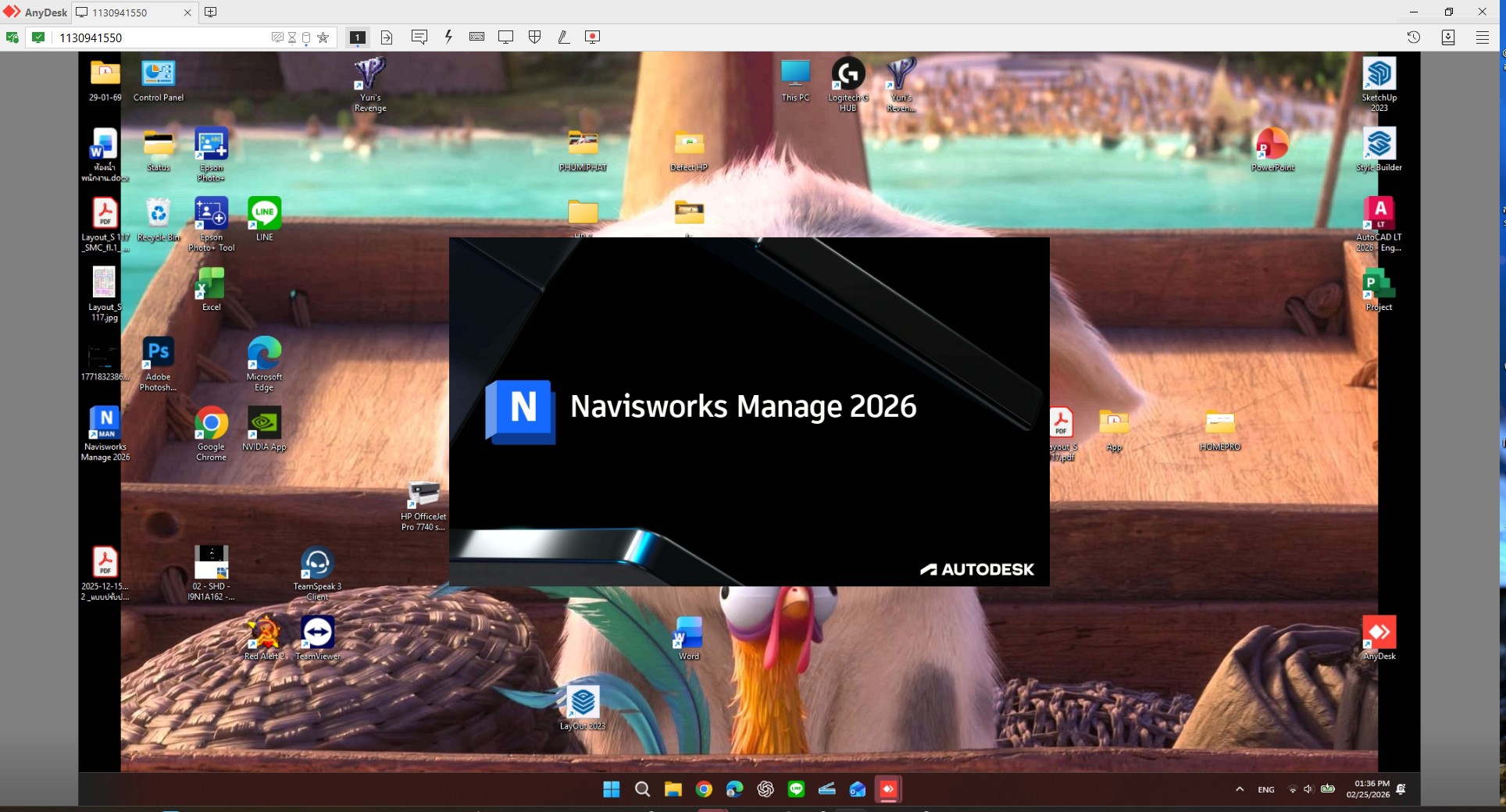
Task: Select the Word desktop shortcut
Action: coord(689,638)
